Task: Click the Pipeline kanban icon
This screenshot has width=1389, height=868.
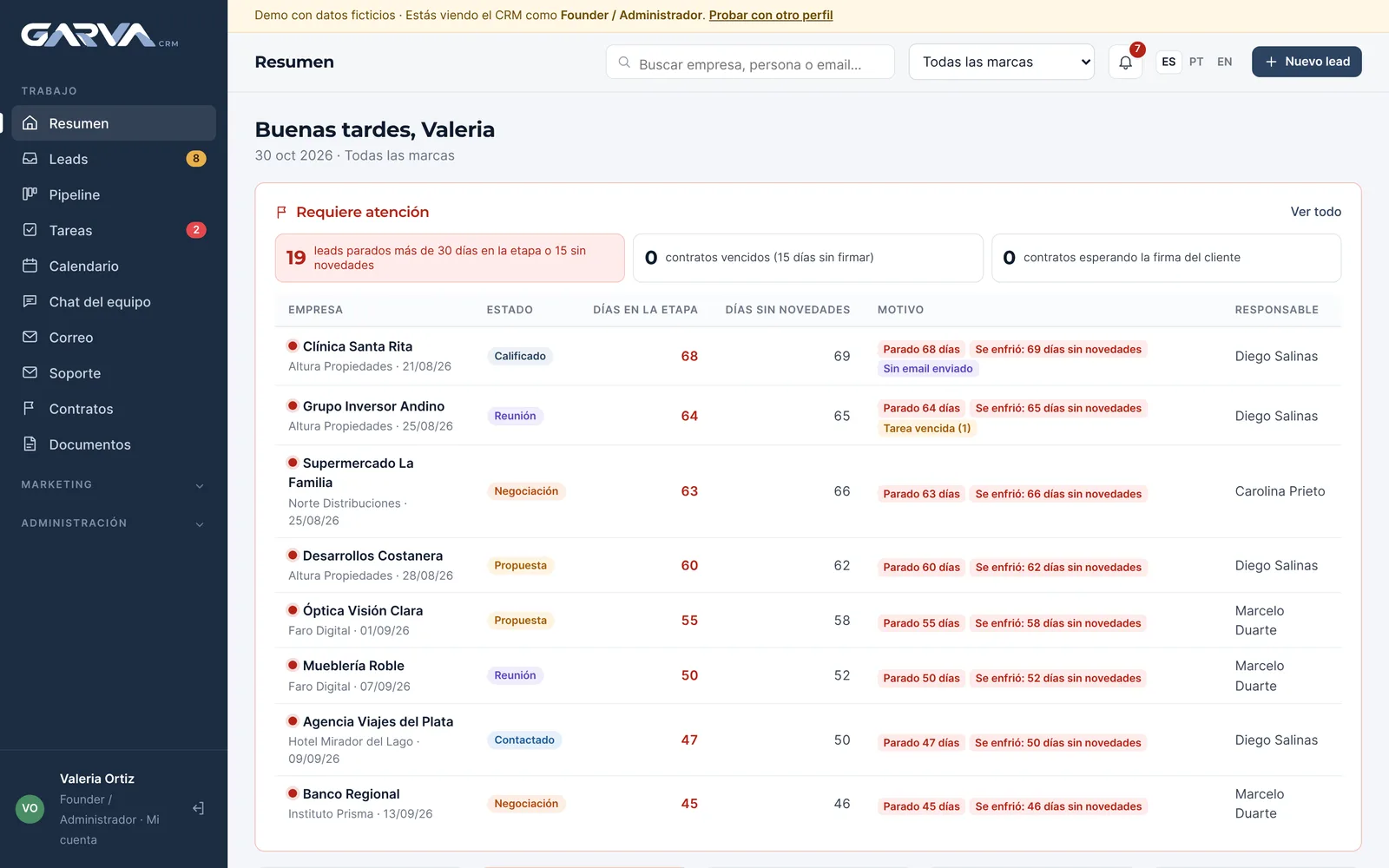Action: (x=30, y=194)
